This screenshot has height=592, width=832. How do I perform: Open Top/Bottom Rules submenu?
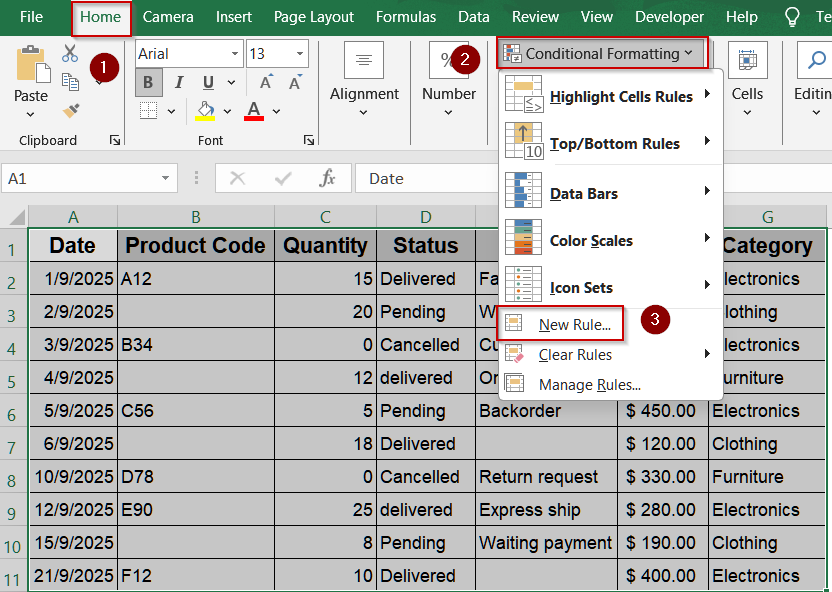tap(610, 143)
